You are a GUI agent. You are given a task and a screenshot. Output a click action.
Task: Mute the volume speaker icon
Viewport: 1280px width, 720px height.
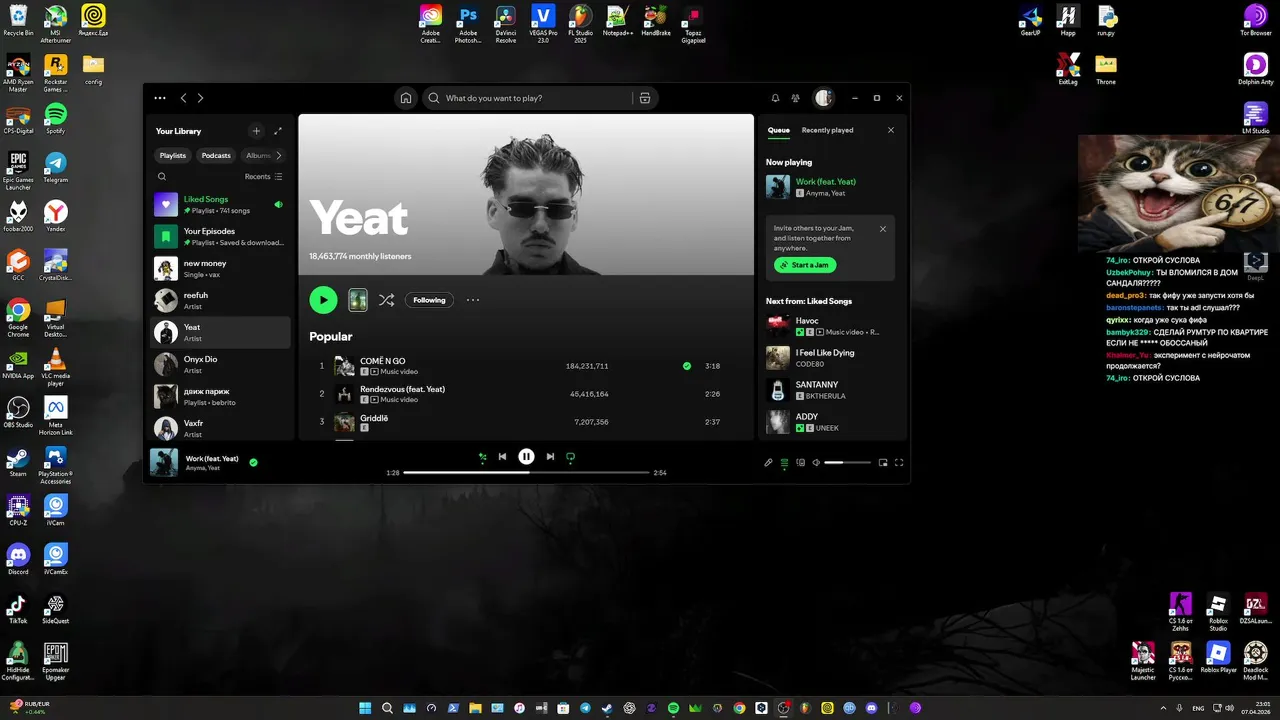[x=816, y=463]
